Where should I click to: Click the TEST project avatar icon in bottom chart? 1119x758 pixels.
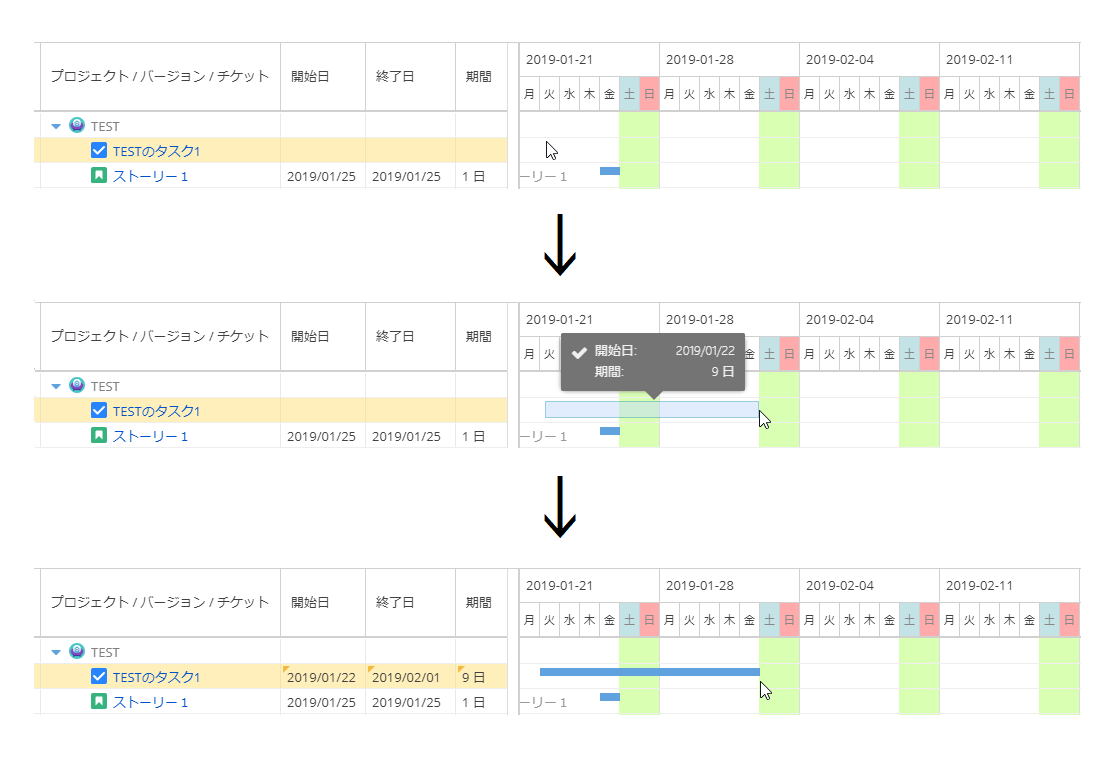point(77,652)
